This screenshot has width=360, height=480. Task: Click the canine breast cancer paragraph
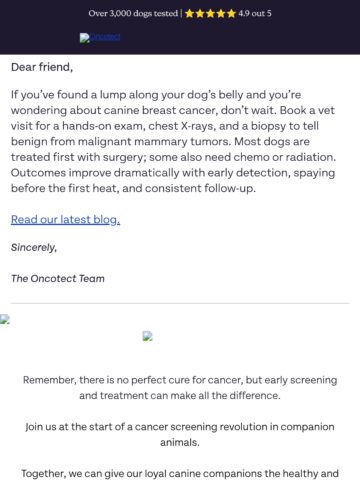pos(173,141)
